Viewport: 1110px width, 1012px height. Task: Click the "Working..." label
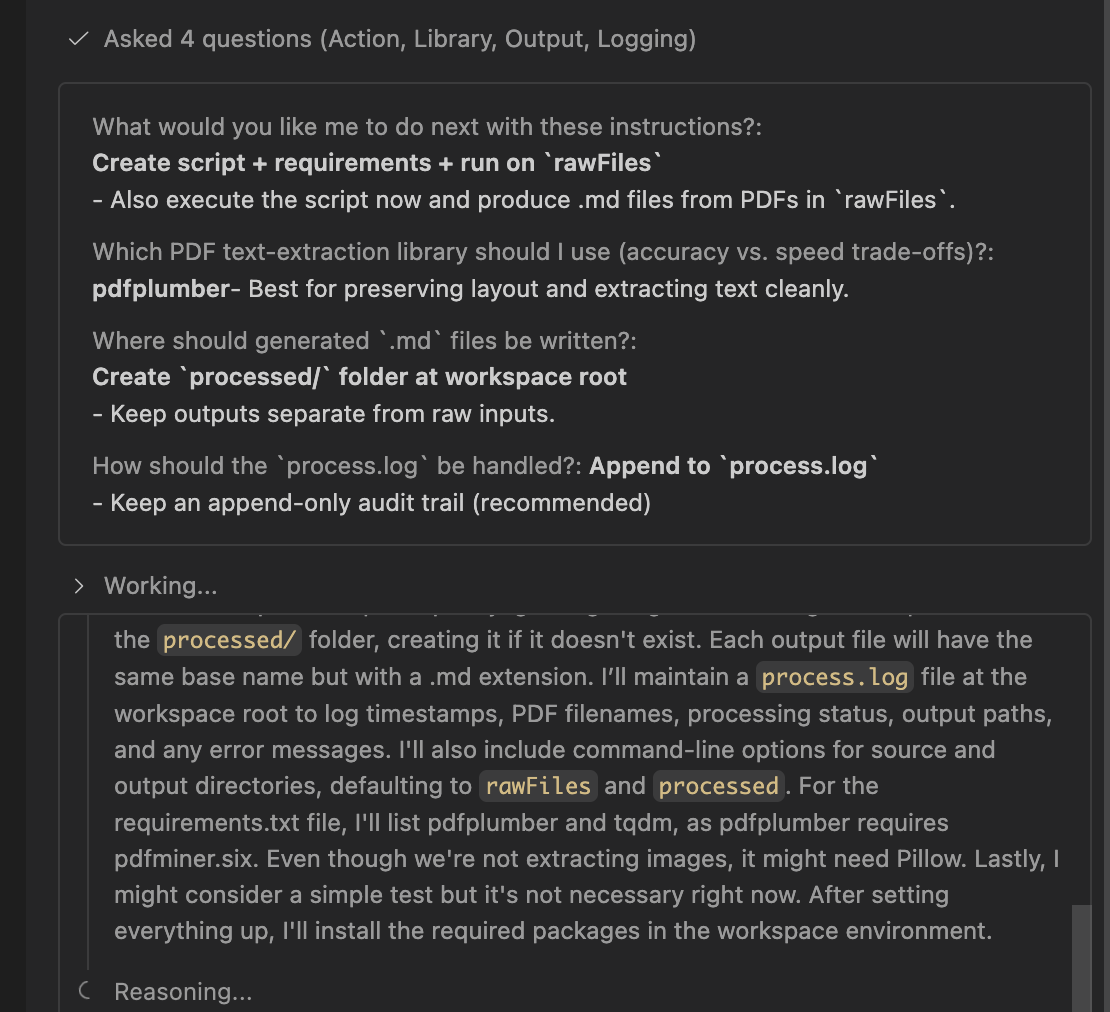(x=161, y=585)
